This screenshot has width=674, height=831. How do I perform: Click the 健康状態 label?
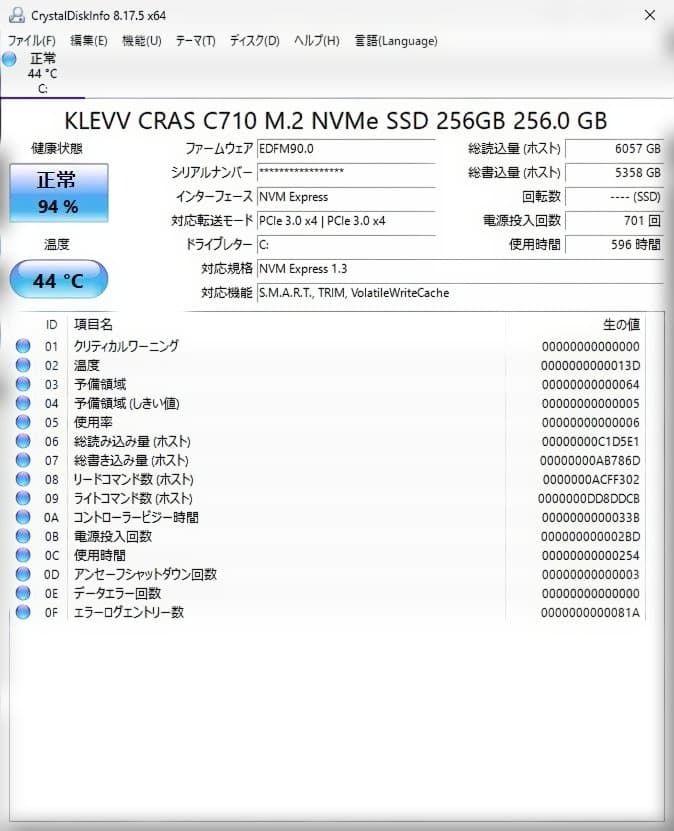pyautogui.click(x=57, y=148)
